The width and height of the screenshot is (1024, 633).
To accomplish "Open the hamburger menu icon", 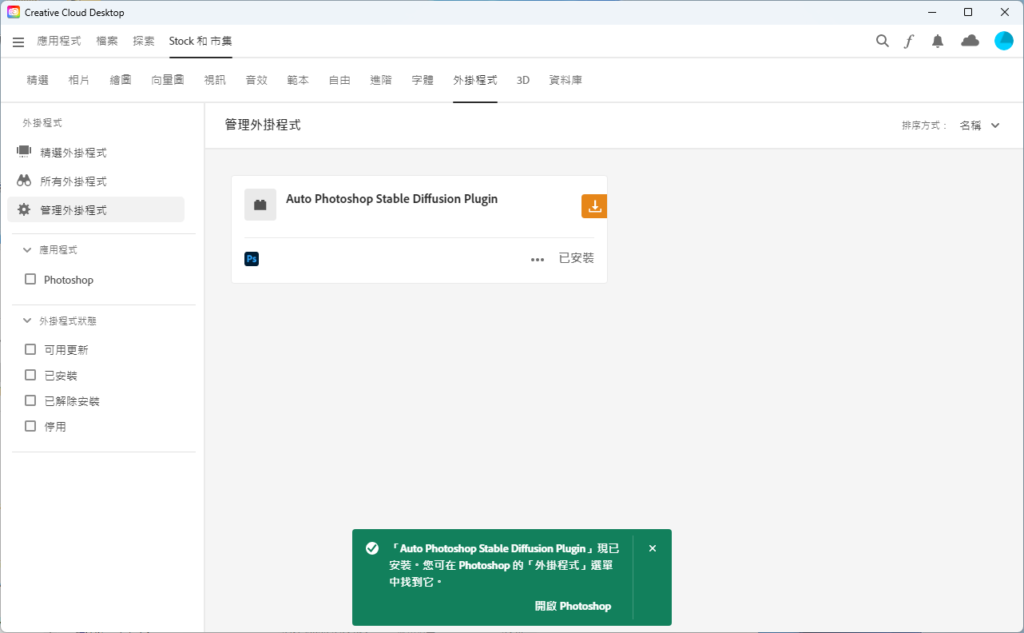I will coord(18,42).
